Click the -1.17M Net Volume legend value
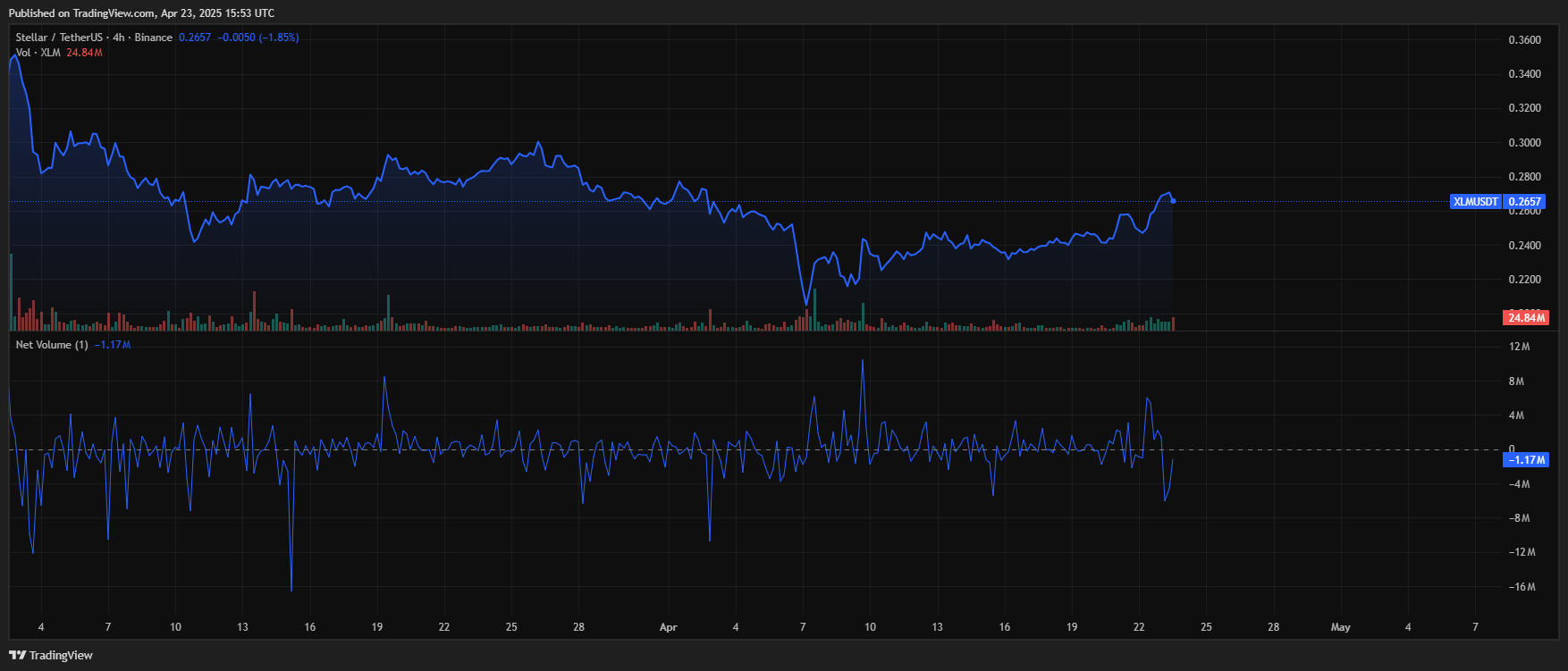The height and width of the screenshot is (671, 1568). 113,345
